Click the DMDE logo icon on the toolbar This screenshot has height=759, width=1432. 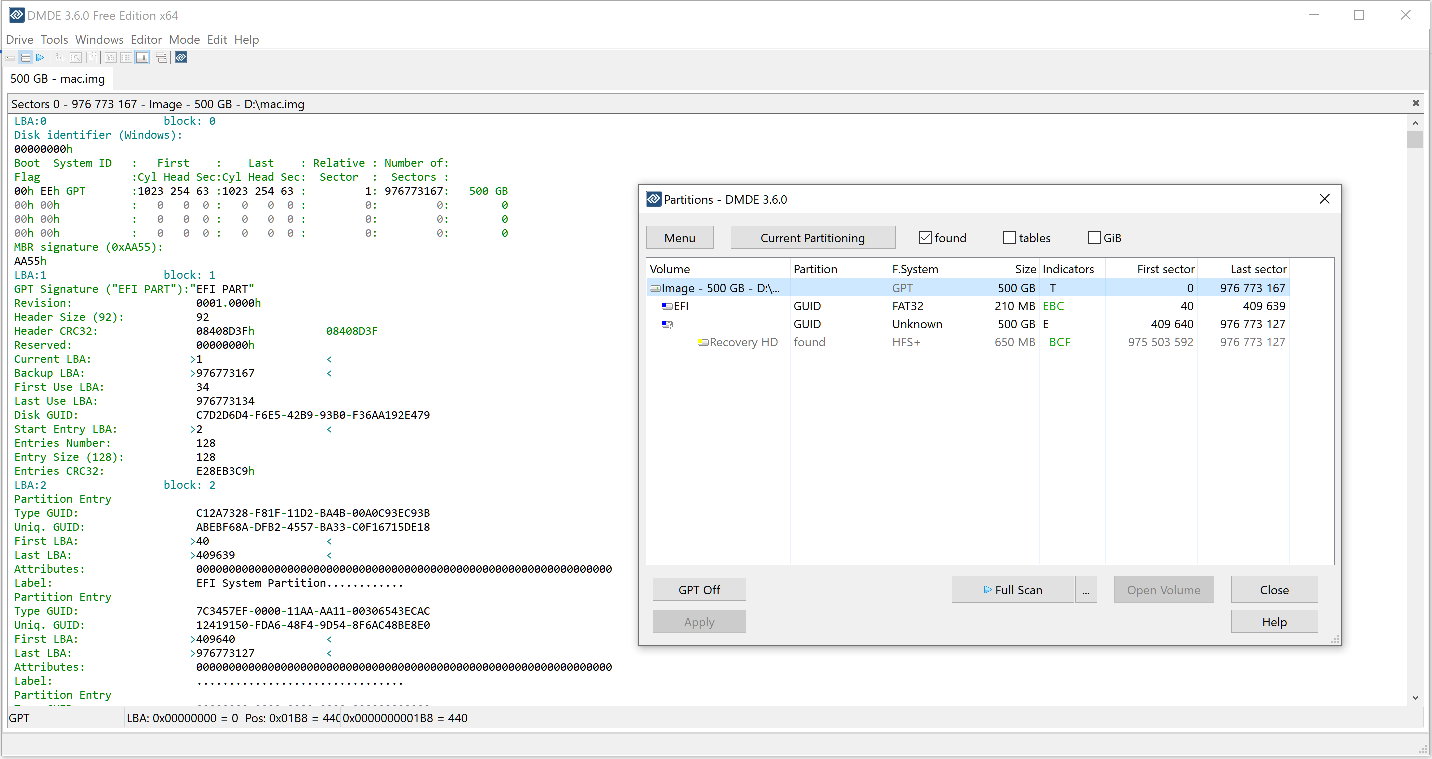pos(181,58)
